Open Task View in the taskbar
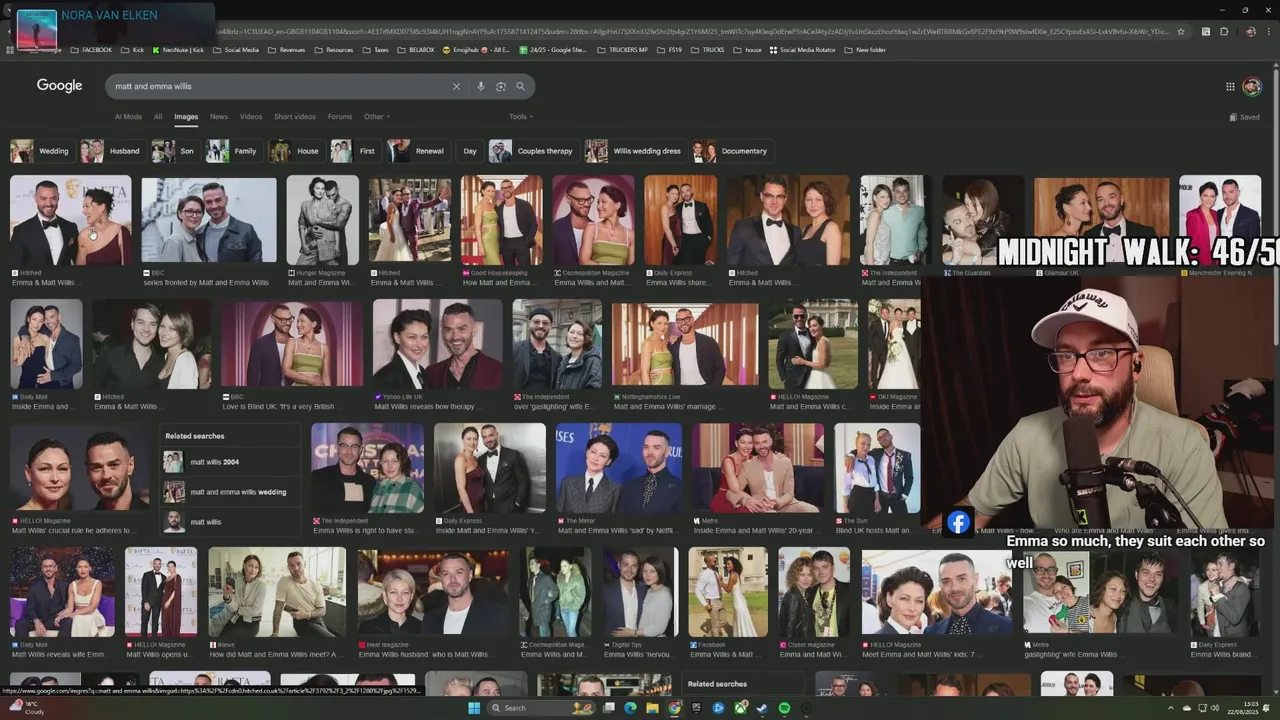This screenshot has height=720, width=1280. (608, 708)
